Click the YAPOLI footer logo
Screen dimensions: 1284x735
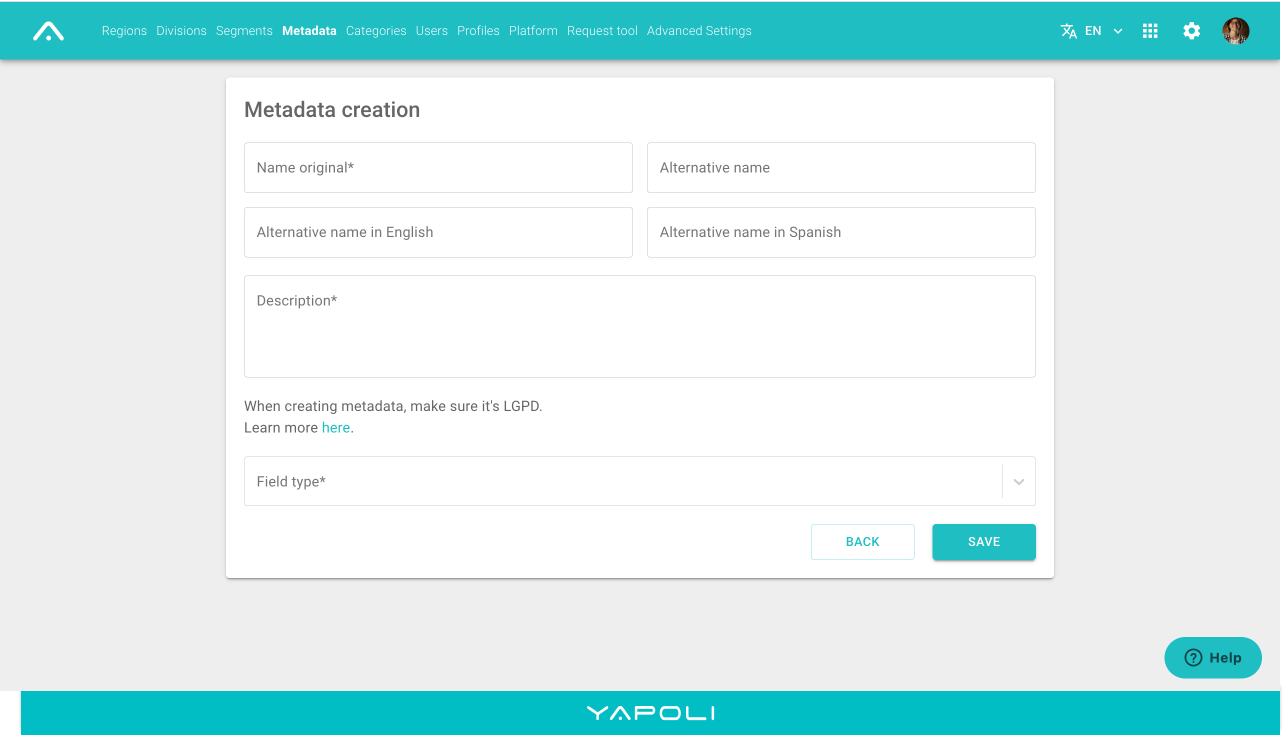coord(651,713)
